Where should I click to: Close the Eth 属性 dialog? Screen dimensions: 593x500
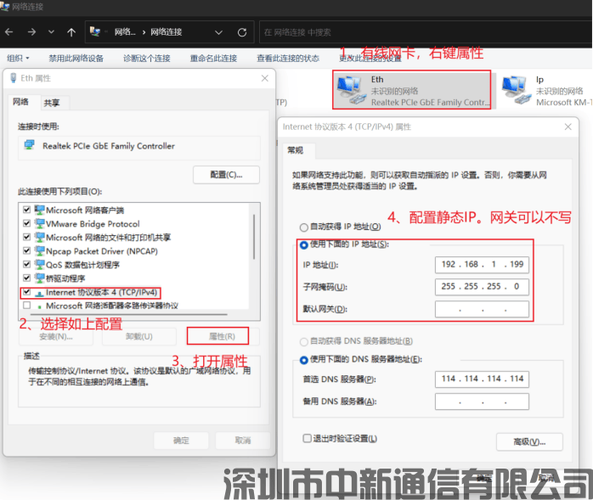265,78
